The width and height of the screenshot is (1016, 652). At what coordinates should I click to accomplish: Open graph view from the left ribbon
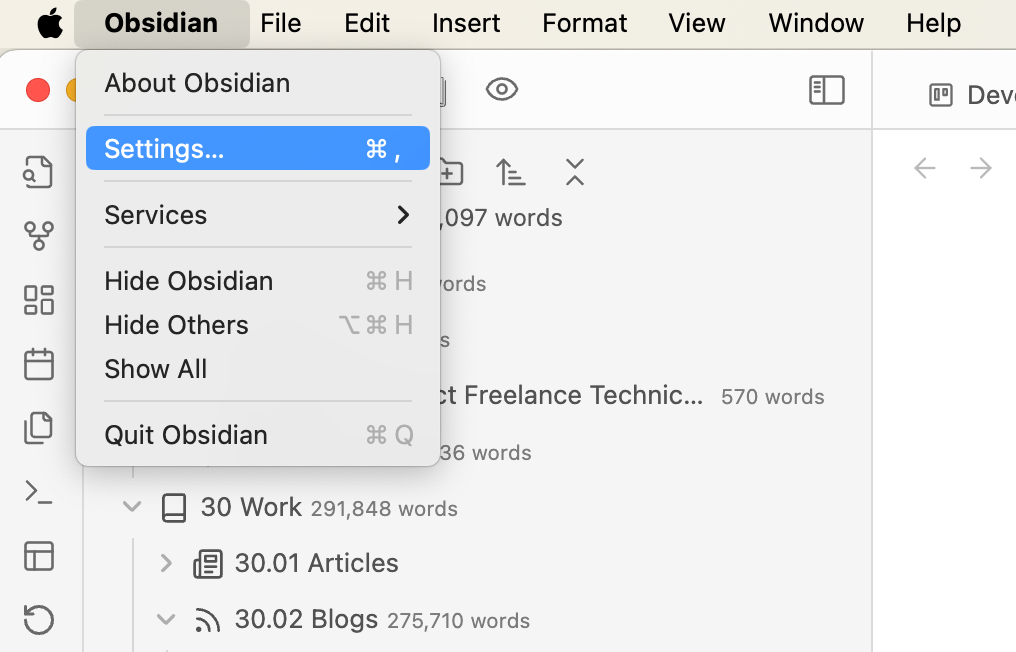[38, 236]
